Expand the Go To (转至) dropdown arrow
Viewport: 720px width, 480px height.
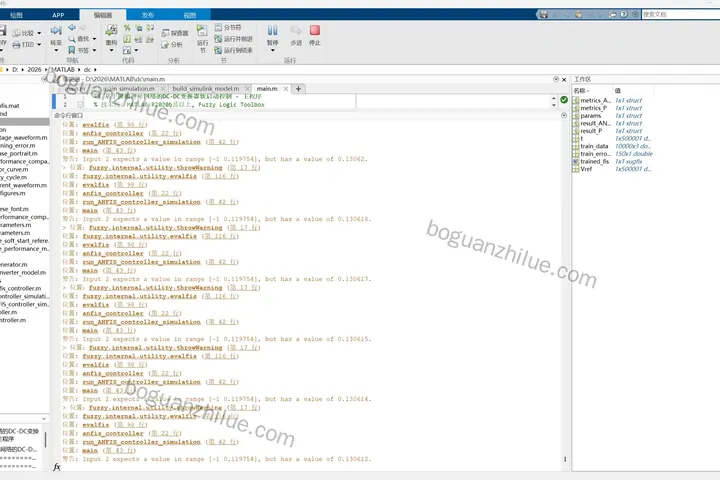click(56, 50)
